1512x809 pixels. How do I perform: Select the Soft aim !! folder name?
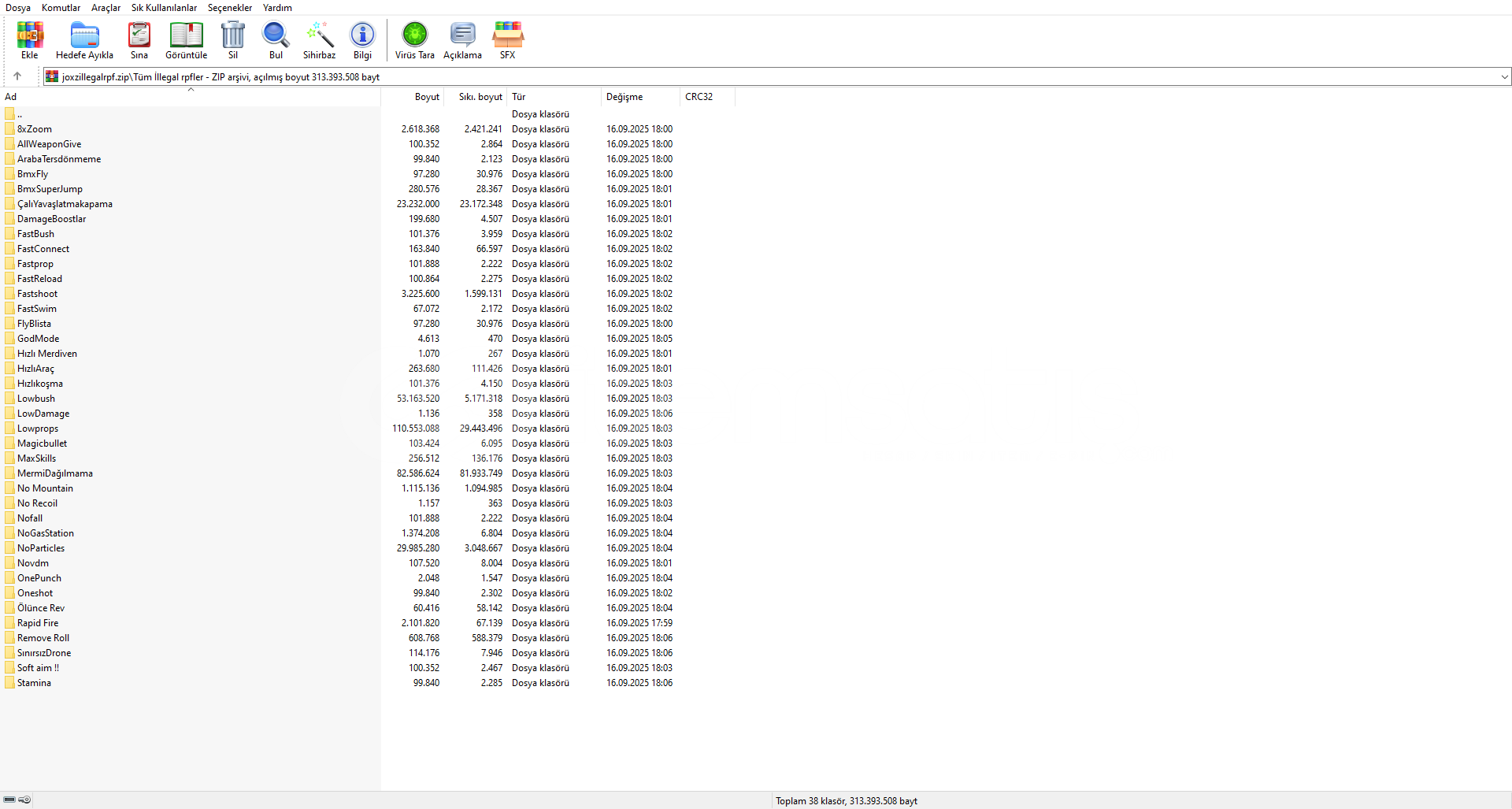click(39, 668)
